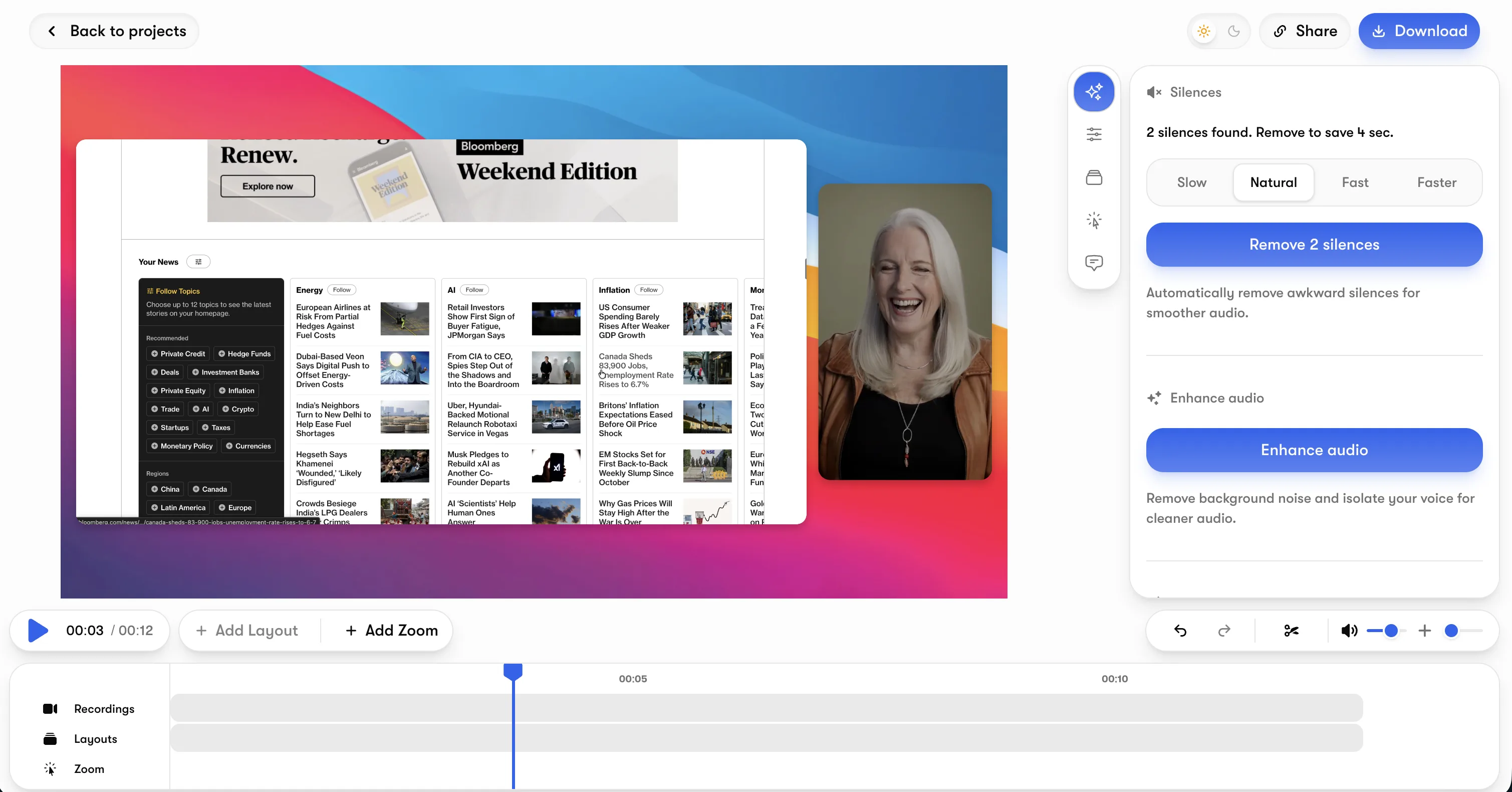Image resolution: width=1512 pixels, height=792 pixels.
Task: Open the stacked layouts panel icon in sidebar
Action: 1094,177
